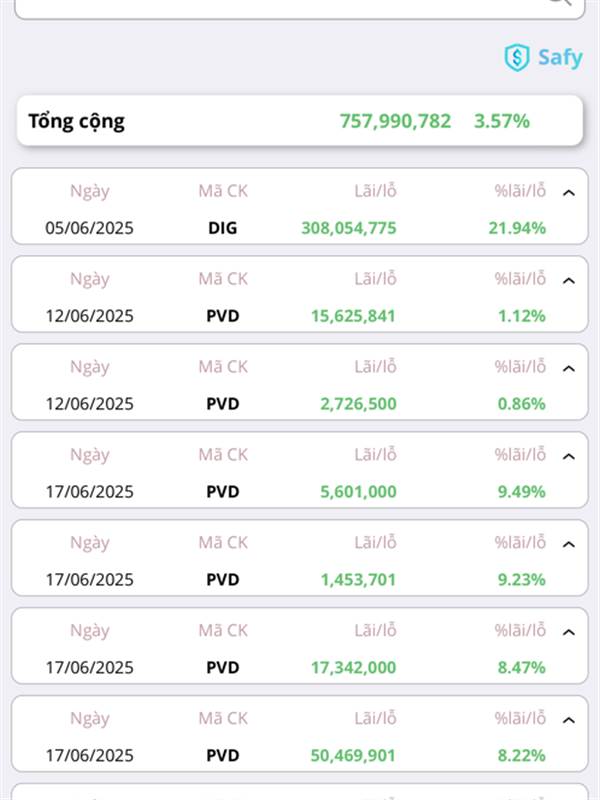Image resolution: width=600 pixels, height=800 pixels.
Task: Select the 05/06/2025 date entry
Action: pos(89,228)
